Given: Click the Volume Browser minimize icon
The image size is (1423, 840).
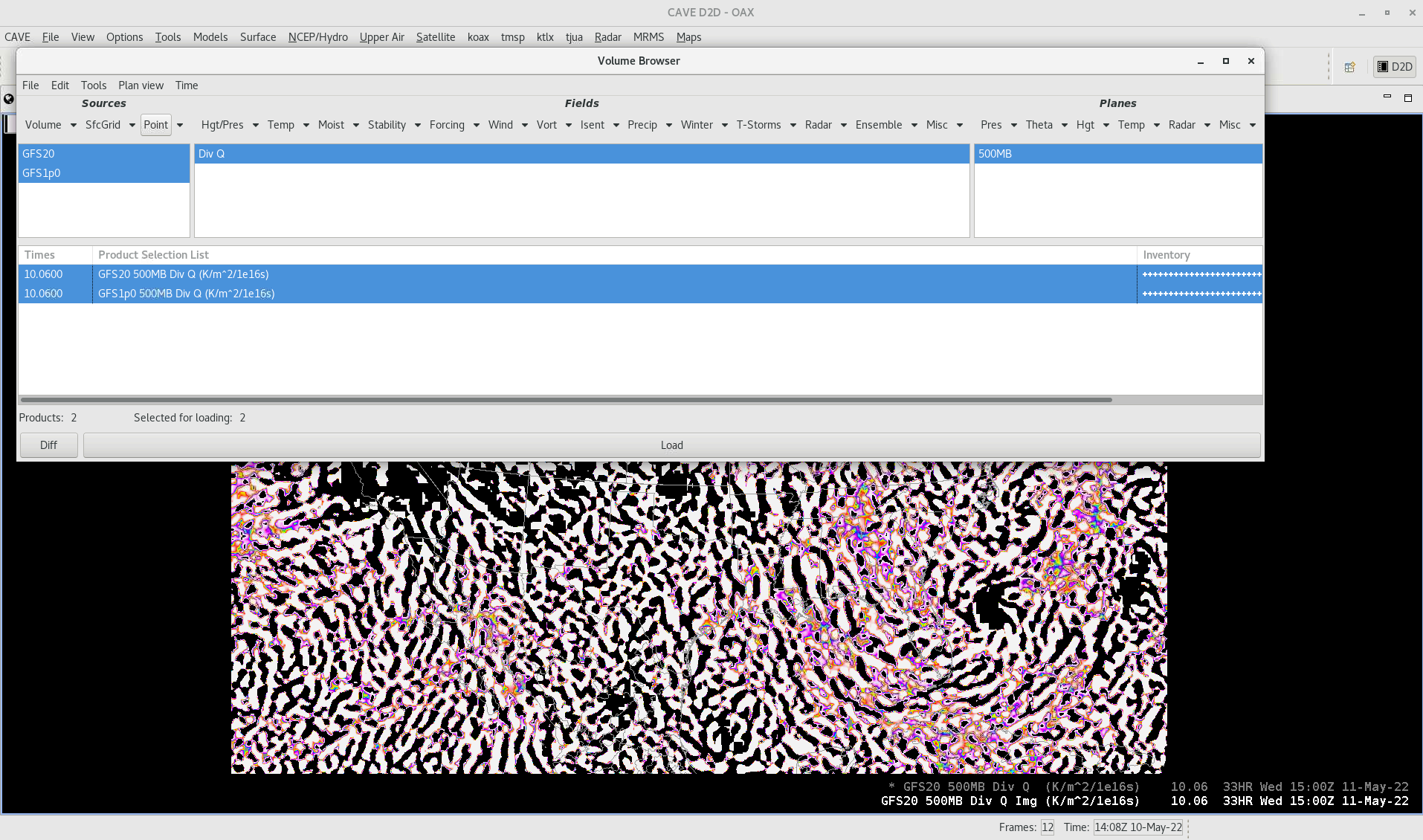Looking at the screenshot, I should (1201, 62).
